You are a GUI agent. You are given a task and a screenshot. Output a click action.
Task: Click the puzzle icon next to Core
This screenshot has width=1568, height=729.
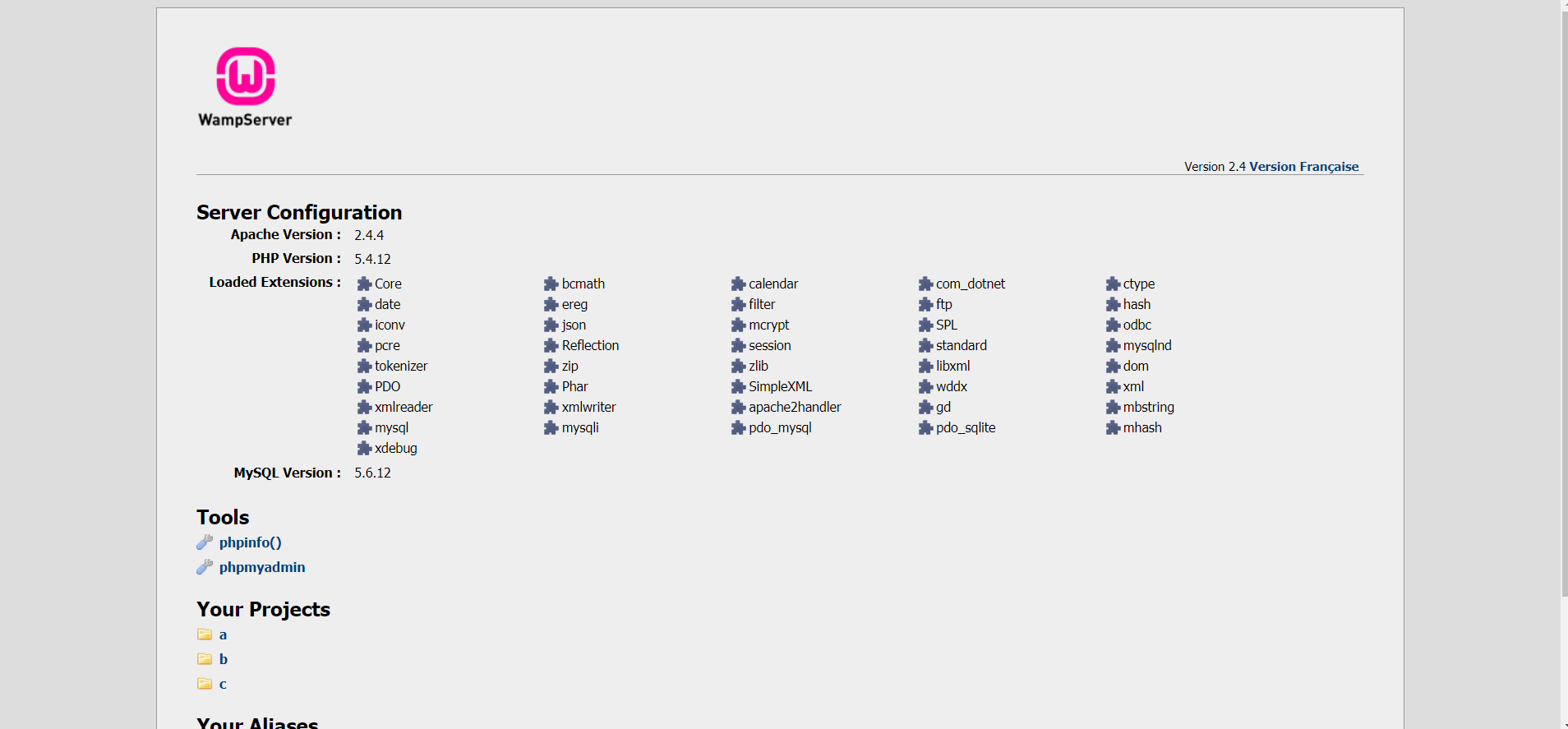coord(364,284)
